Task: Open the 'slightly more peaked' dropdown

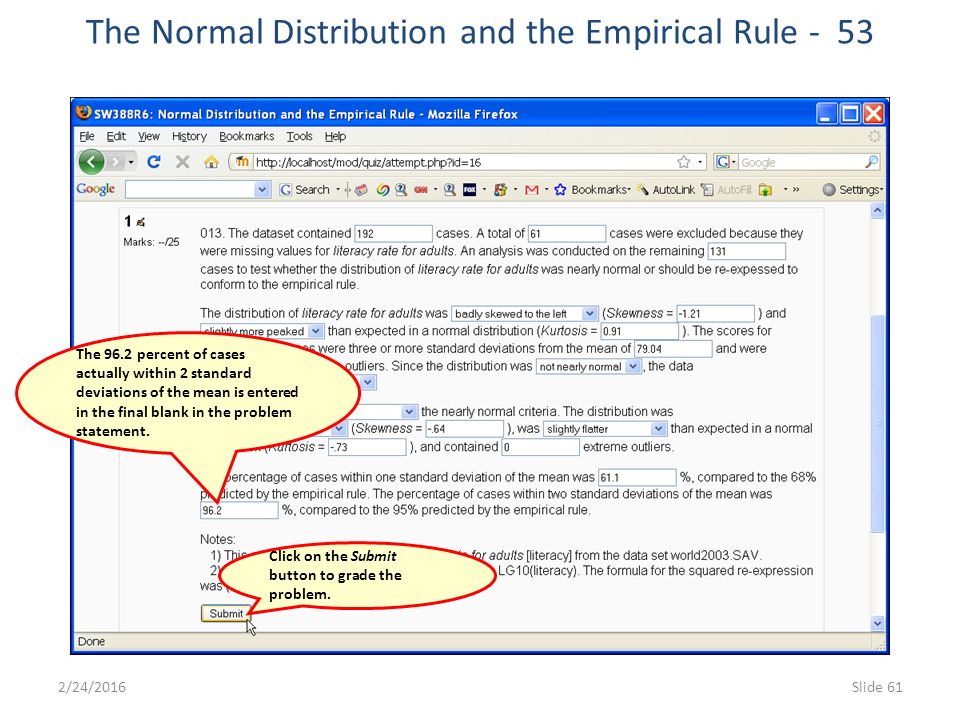Action: [315, 331]
